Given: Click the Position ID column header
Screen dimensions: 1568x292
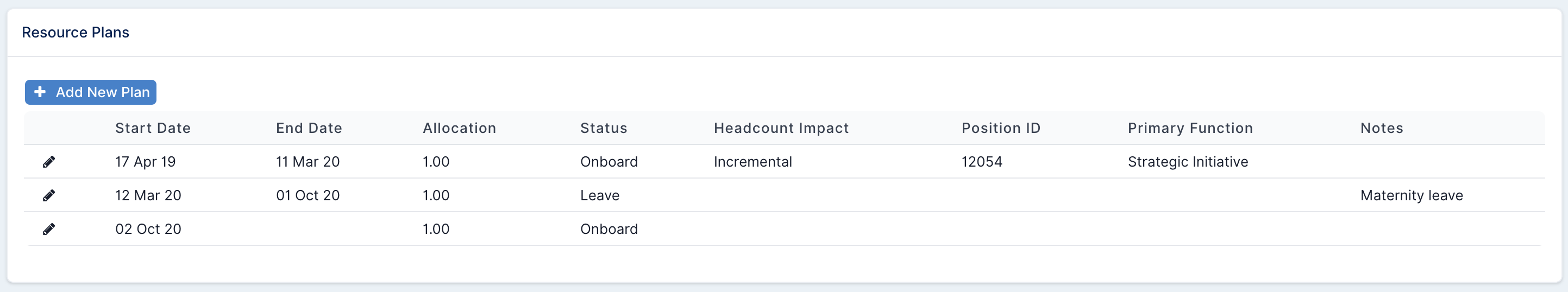Looking at the screenshot, I should point(1001,128).
